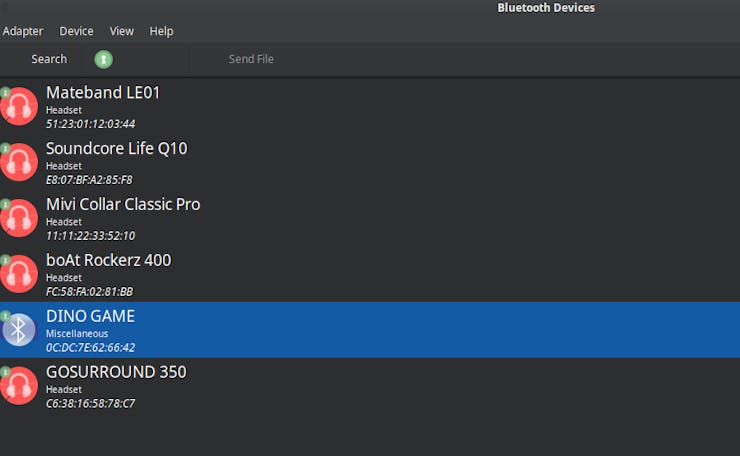Click the Mivi Collar Classic Pro headset icon

tap(19, 218)
